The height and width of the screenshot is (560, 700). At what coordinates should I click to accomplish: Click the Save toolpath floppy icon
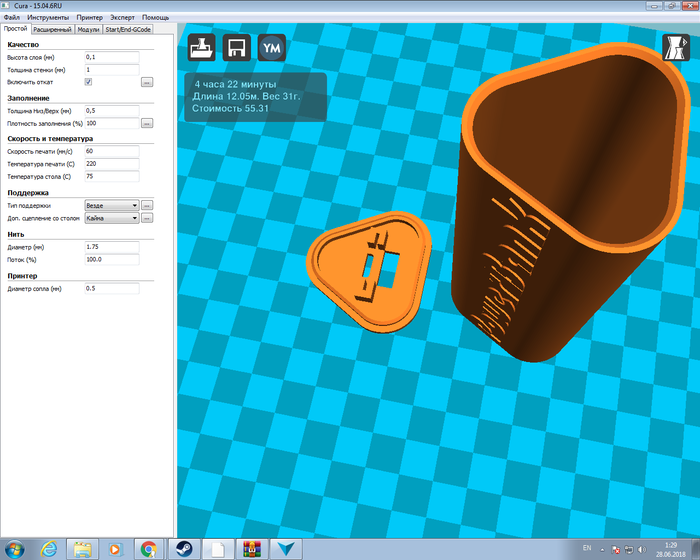click(x=237, y=49)
